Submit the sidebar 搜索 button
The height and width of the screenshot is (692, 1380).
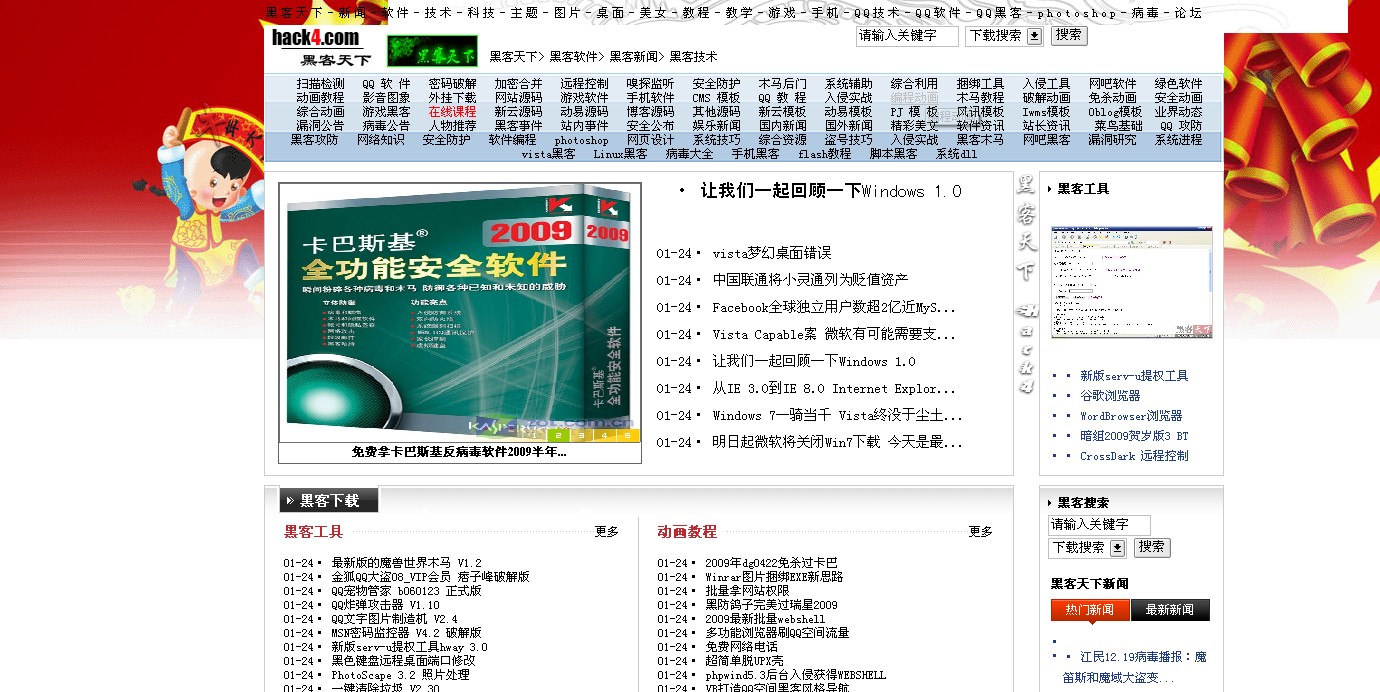(x=1151, y=547)
